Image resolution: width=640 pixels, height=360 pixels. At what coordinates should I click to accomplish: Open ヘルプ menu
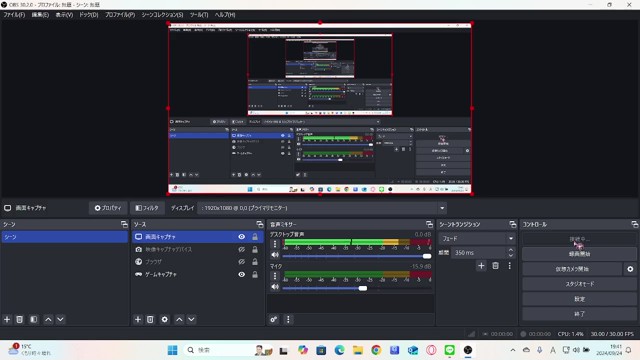click(225, 15)
